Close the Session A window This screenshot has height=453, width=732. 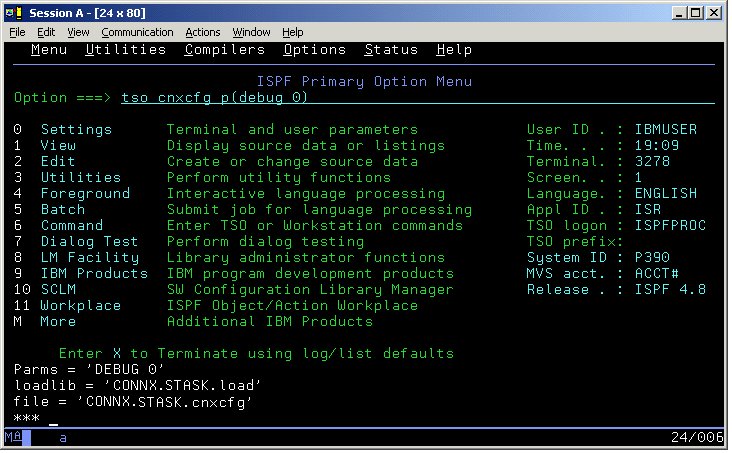714,12
